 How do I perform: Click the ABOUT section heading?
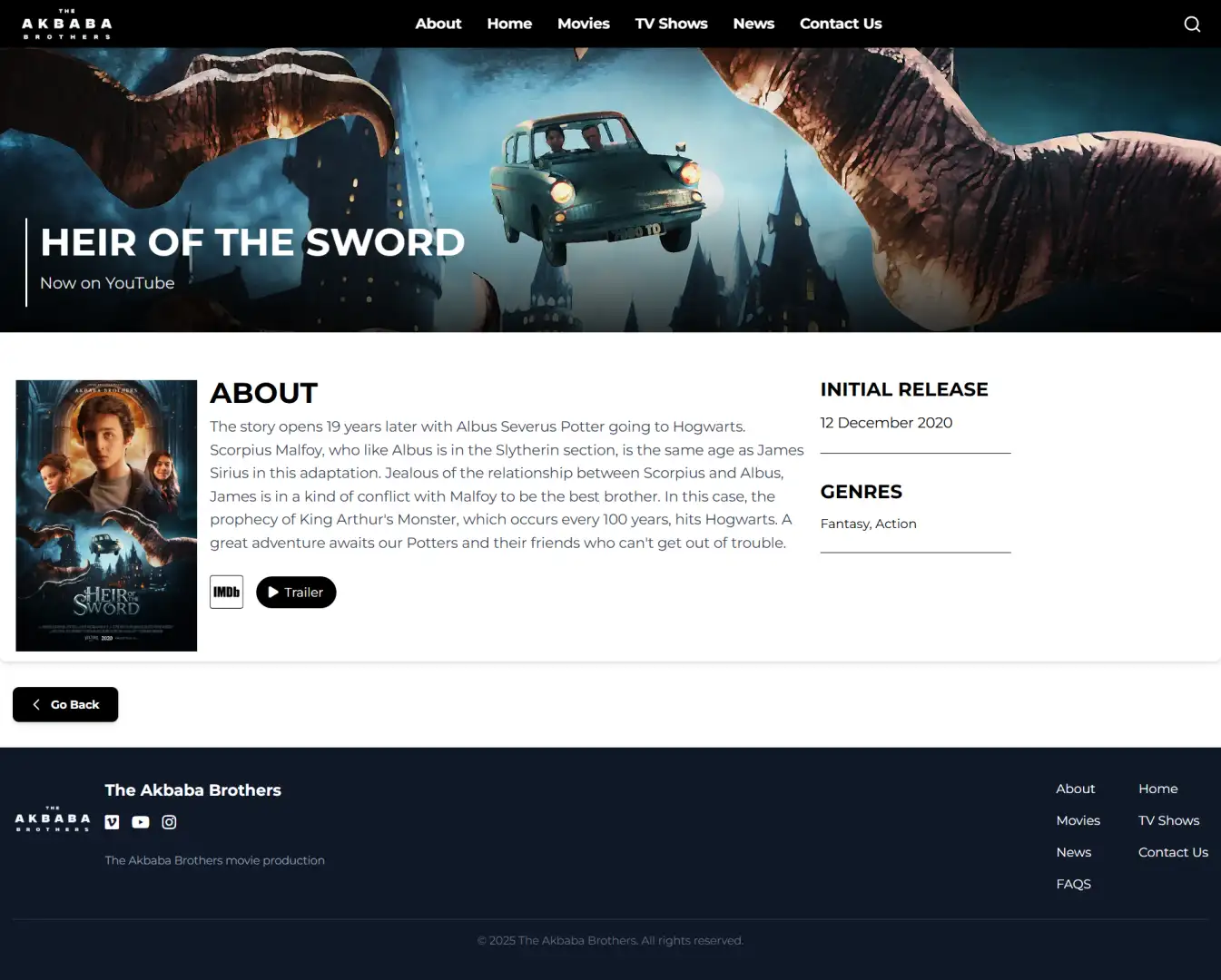click(x=264, y=393)
